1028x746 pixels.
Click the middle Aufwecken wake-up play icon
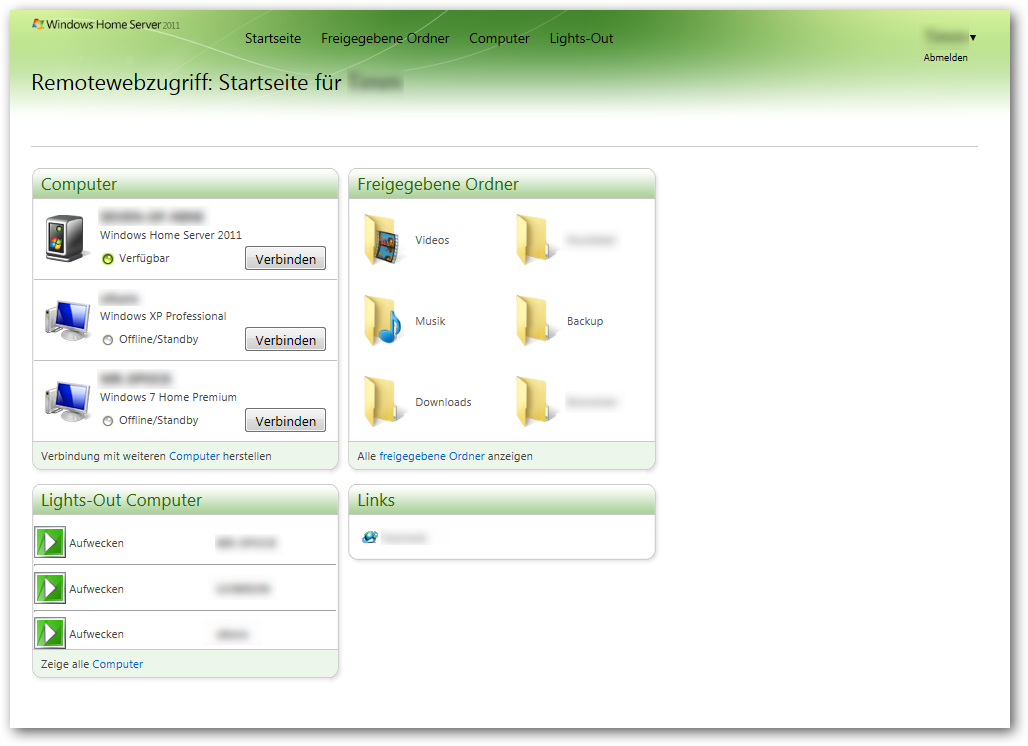click(x=50, y=588)
